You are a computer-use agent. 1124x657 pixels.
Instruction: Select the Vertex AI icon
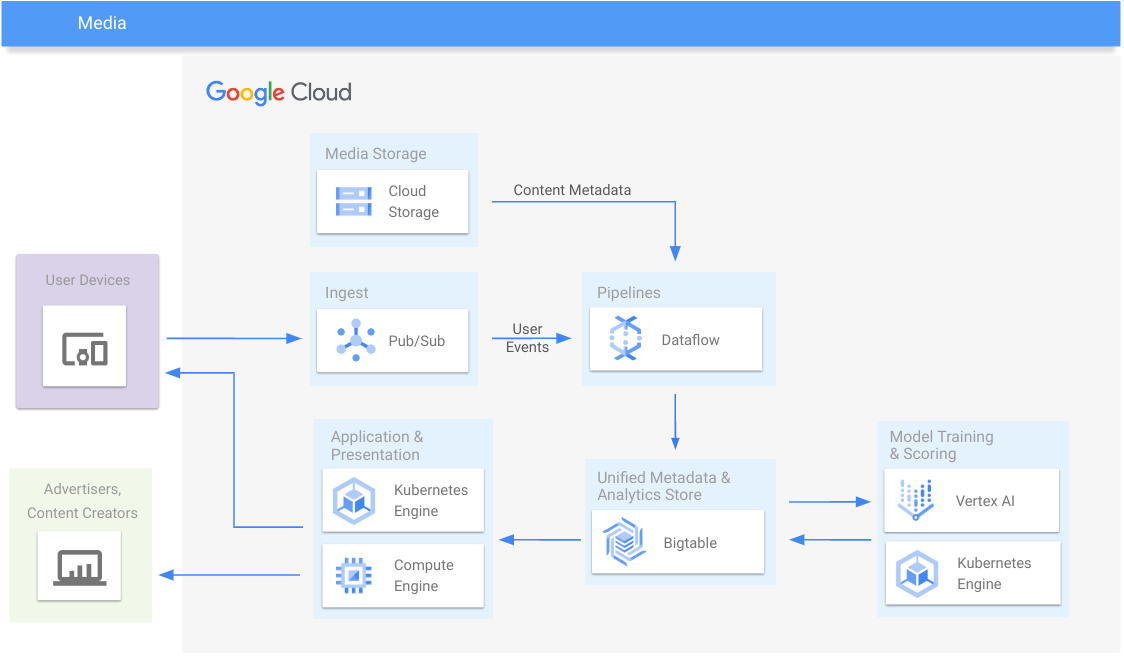[x=916, y=500]
